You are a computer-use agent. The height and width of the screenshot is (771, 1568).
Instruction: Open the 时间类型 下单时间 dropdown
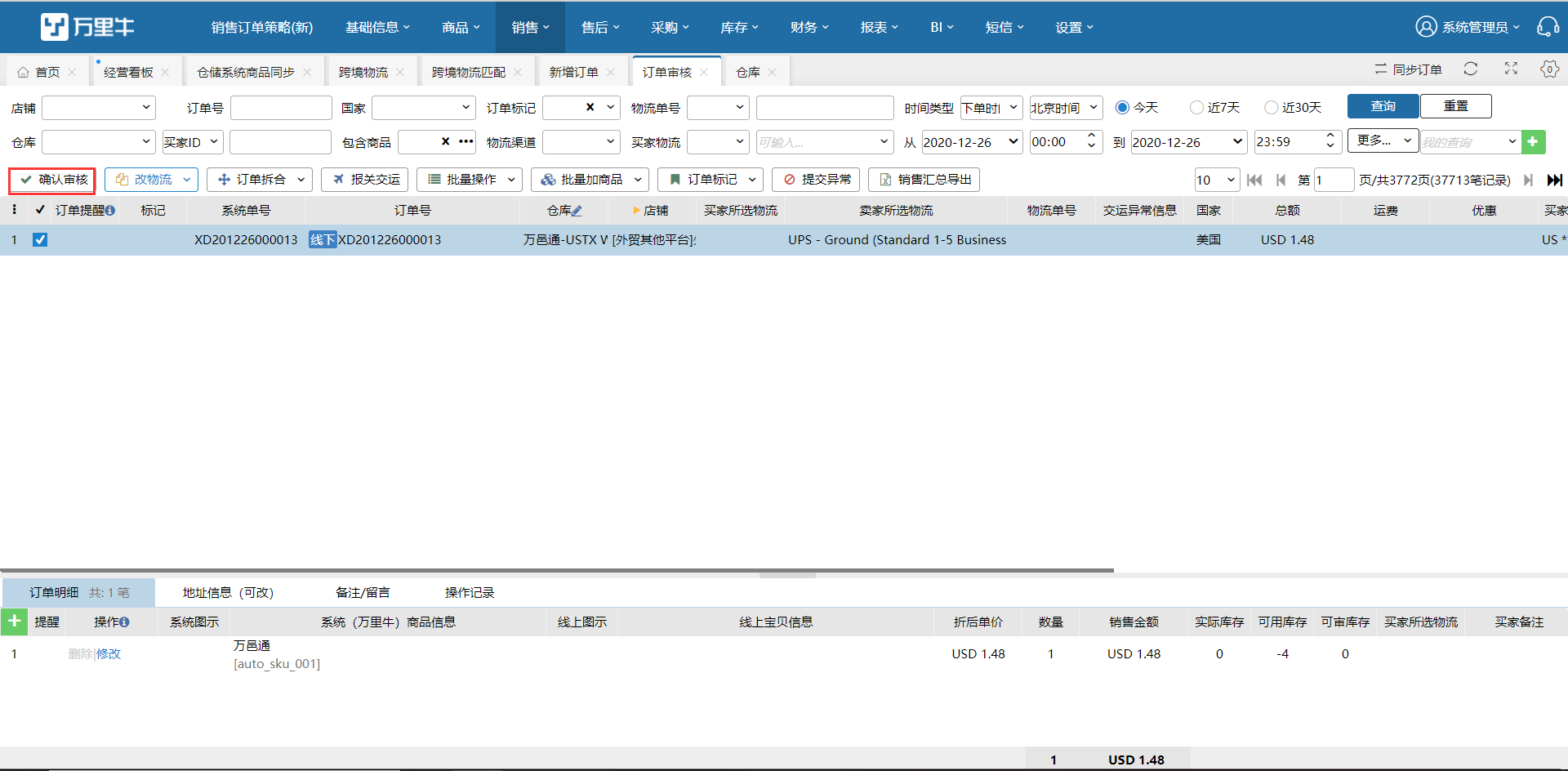coord(991,107)
